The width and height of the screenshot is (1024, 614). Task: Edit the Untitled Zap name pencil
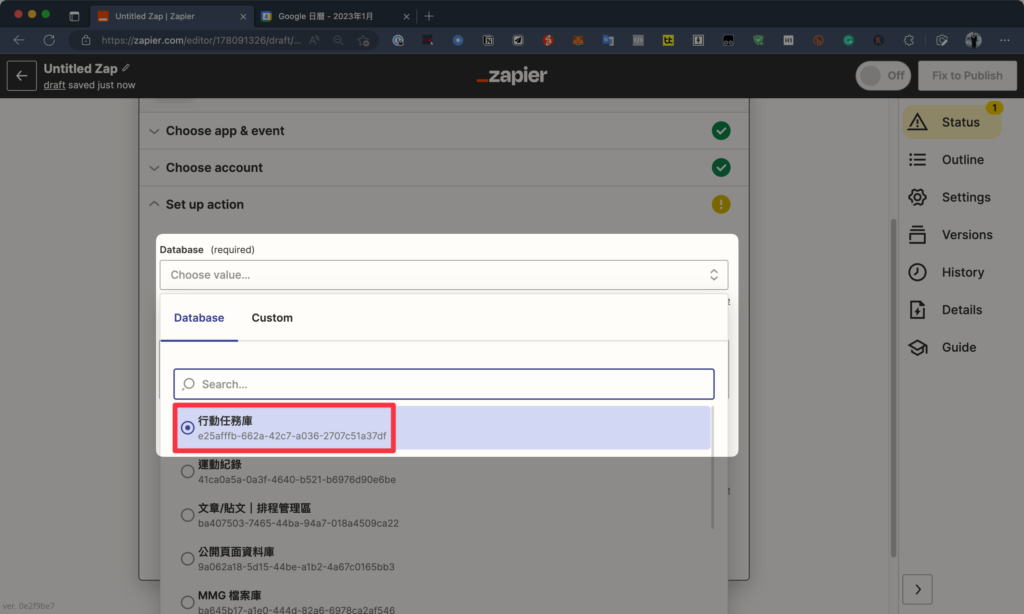[x=126, y=67]
